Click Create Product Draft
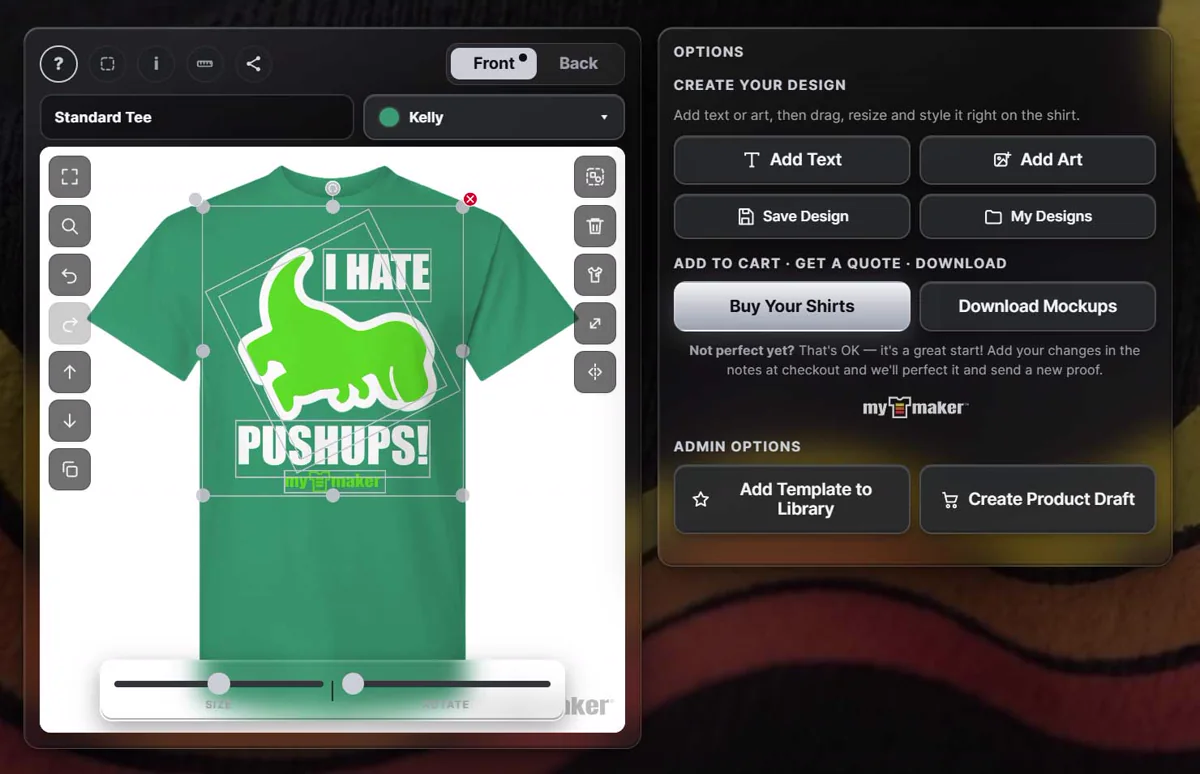Screen dimensions: 1200x774 click(x=1037, y=499)
